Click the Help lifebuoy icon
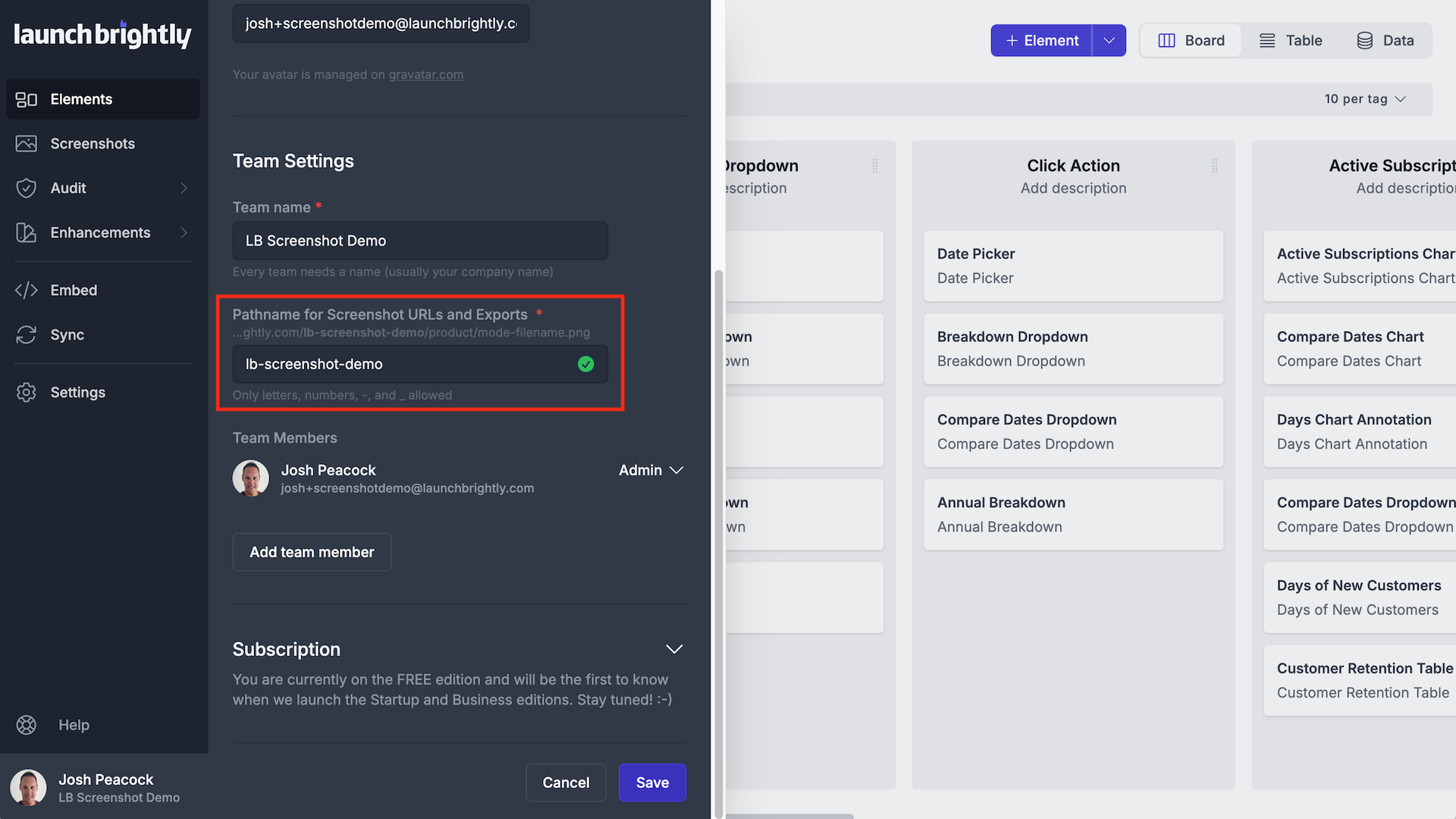The height and width of the screenshot is (819, 1456). pyautogui.click(x=27, y=725)
